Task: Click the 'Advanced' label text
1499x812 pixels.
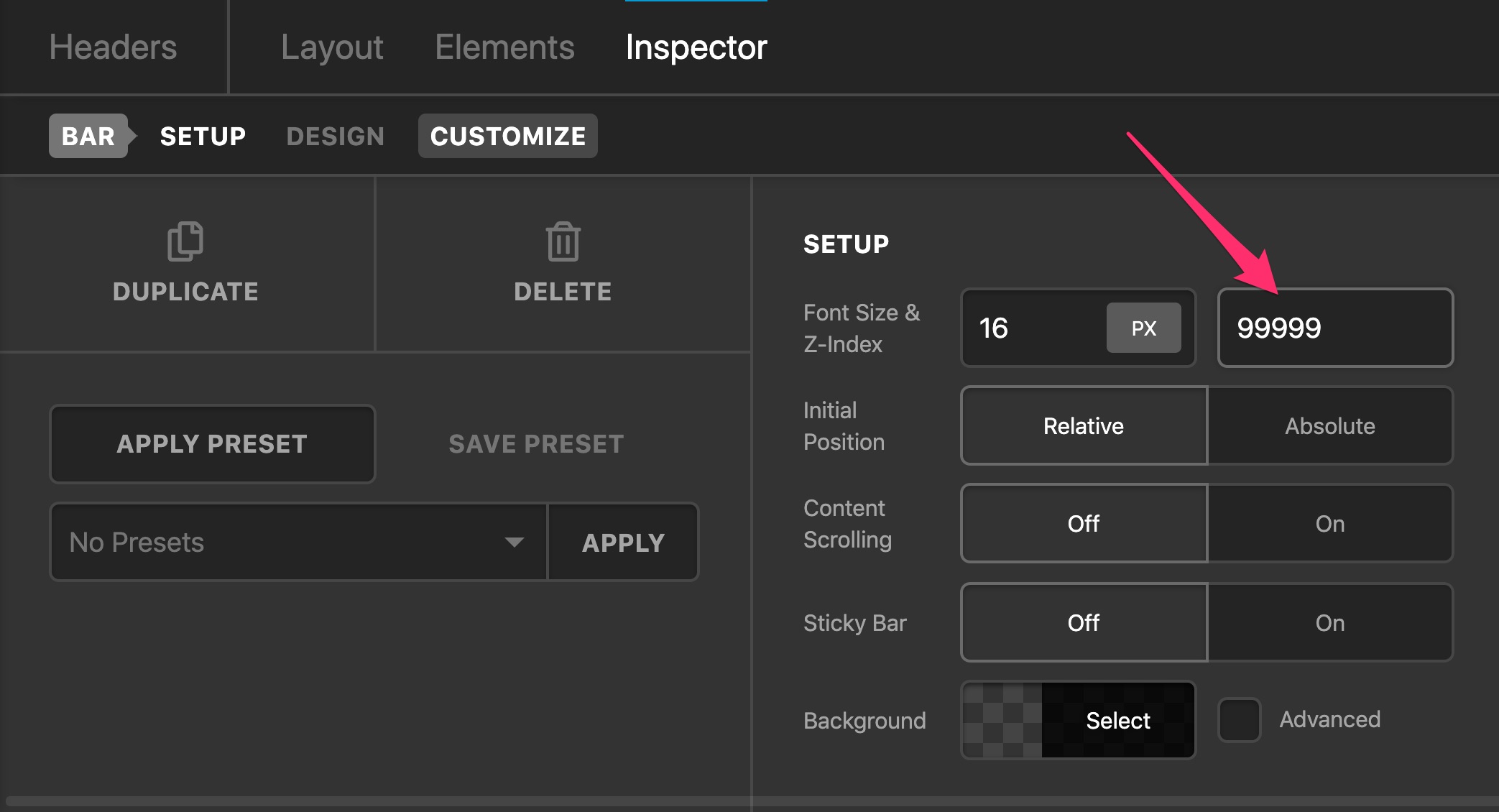Action: (1330, 719)
